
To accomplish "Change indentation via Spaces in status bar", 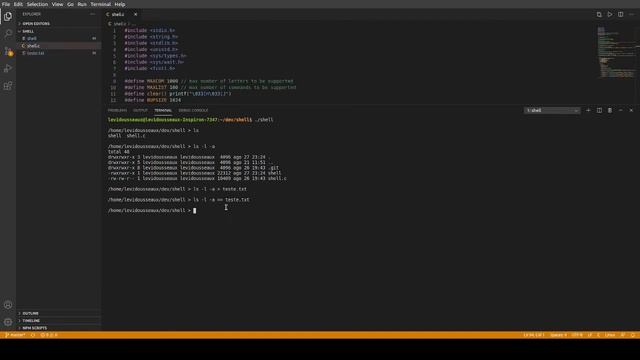I will click(558, 335).
